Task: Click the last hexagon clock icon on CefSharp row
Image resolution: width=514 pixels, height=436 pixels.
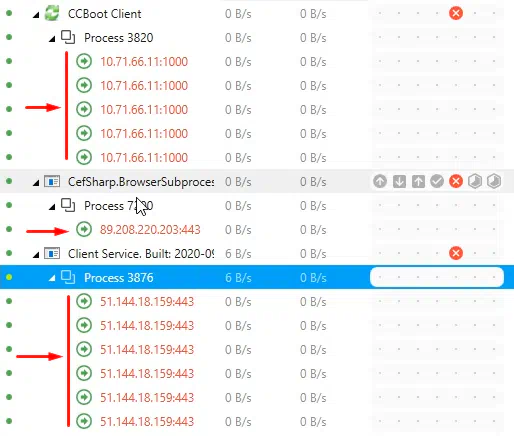Action: (494, 181)
